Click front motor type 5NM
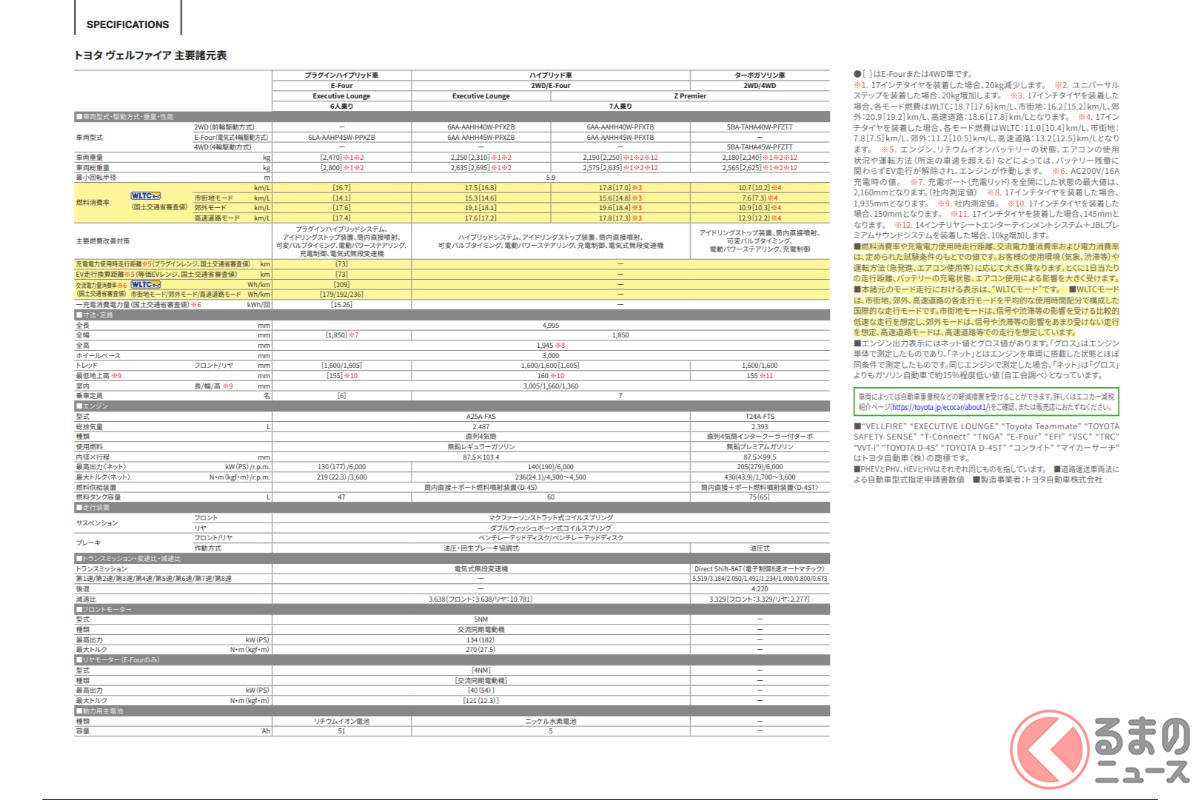 click(482, 620)
